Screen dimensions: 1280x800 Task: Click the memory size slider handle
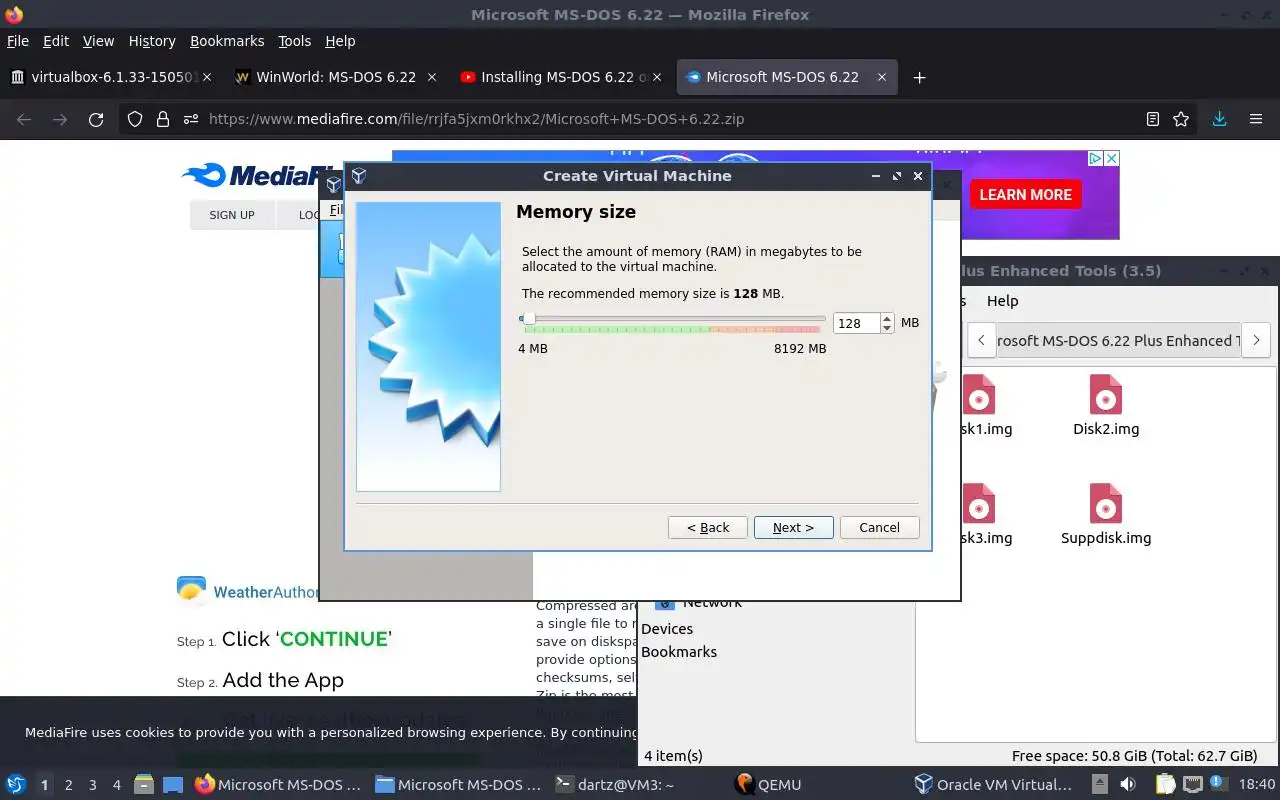(x=529, y=319)
